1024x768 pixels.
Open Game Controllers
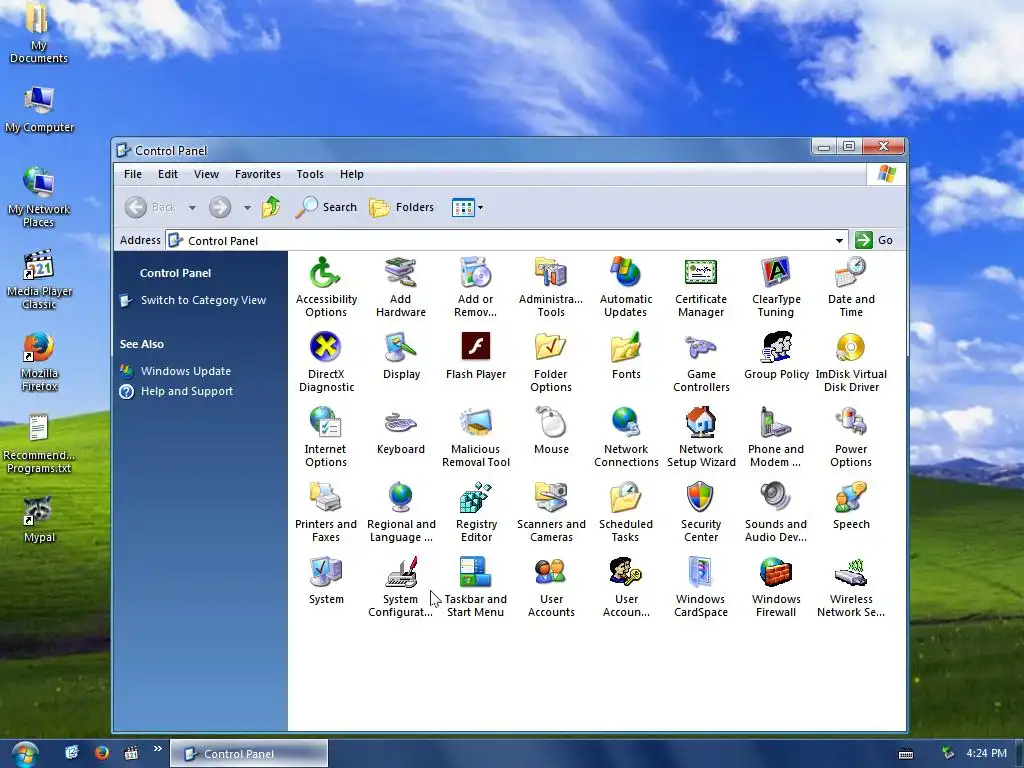701,362
